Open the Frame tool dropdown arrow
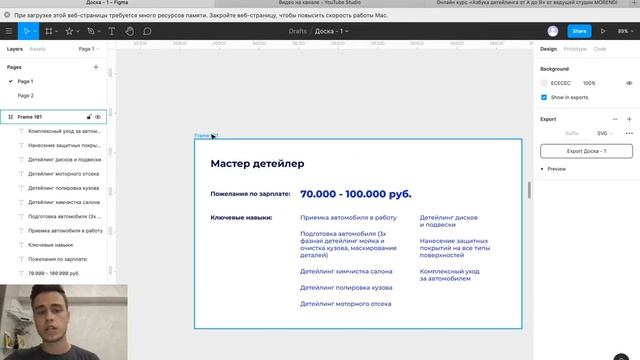640x360 pixels. coord(56,31)
